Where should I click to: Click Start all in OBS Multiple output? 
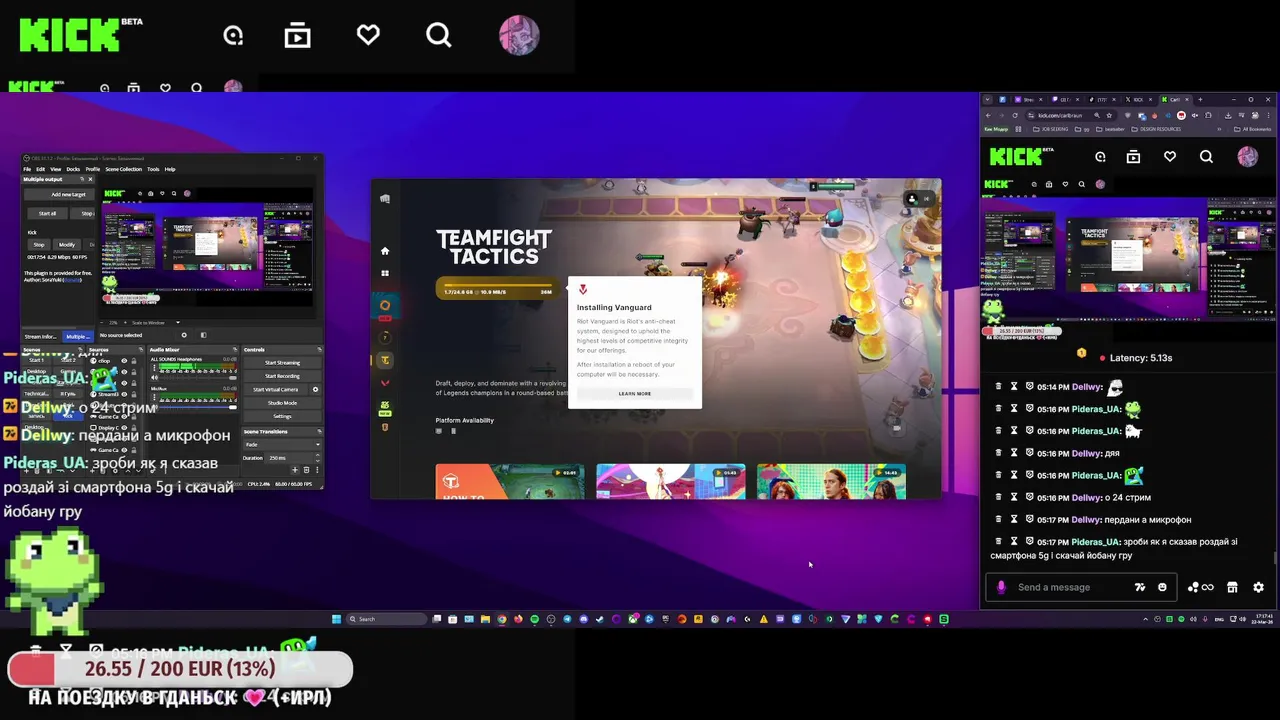coord(47,213)
